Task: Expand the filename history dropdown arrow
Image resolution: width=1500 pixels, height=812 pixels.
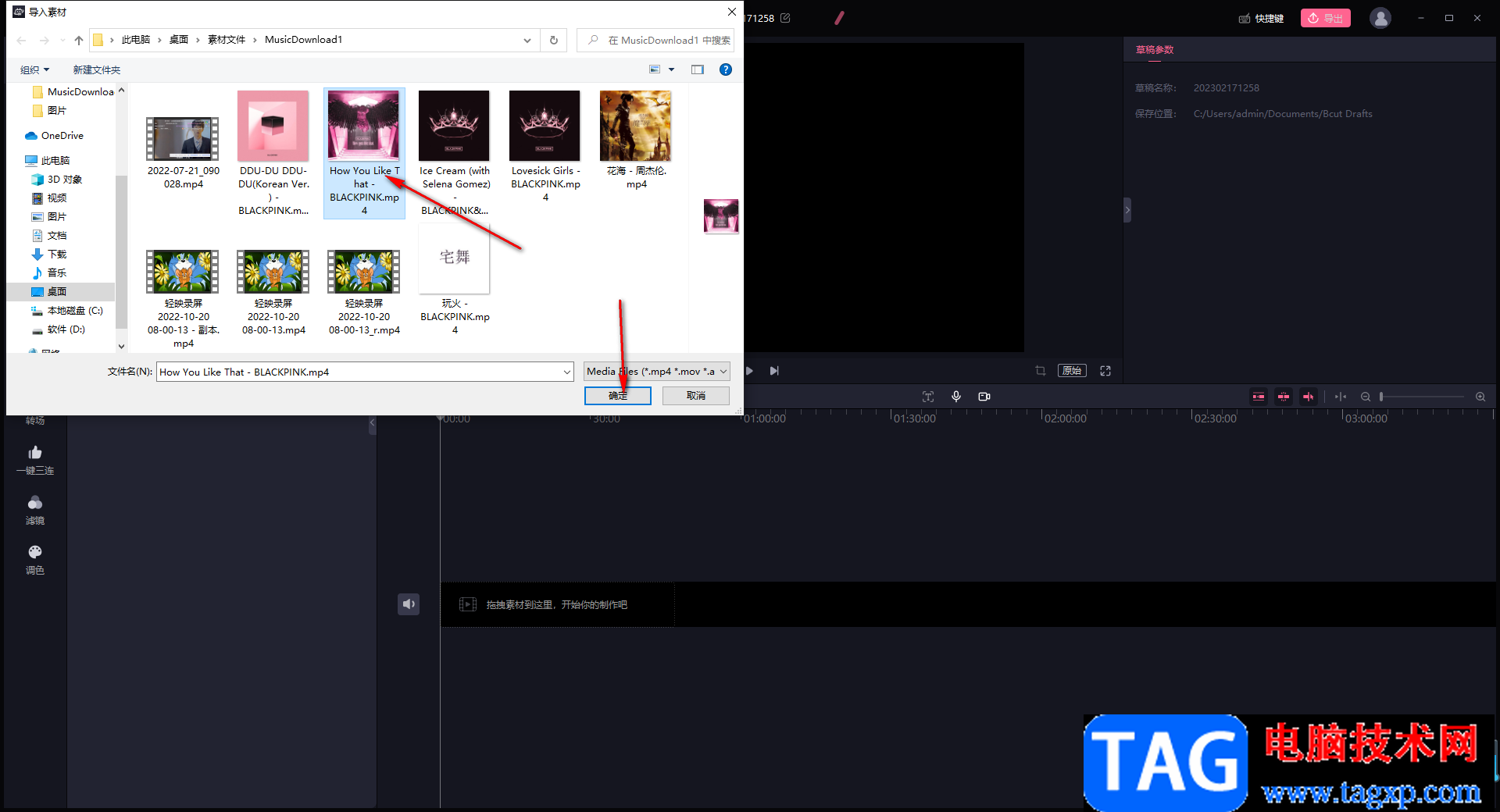Action: pos(567,372)
